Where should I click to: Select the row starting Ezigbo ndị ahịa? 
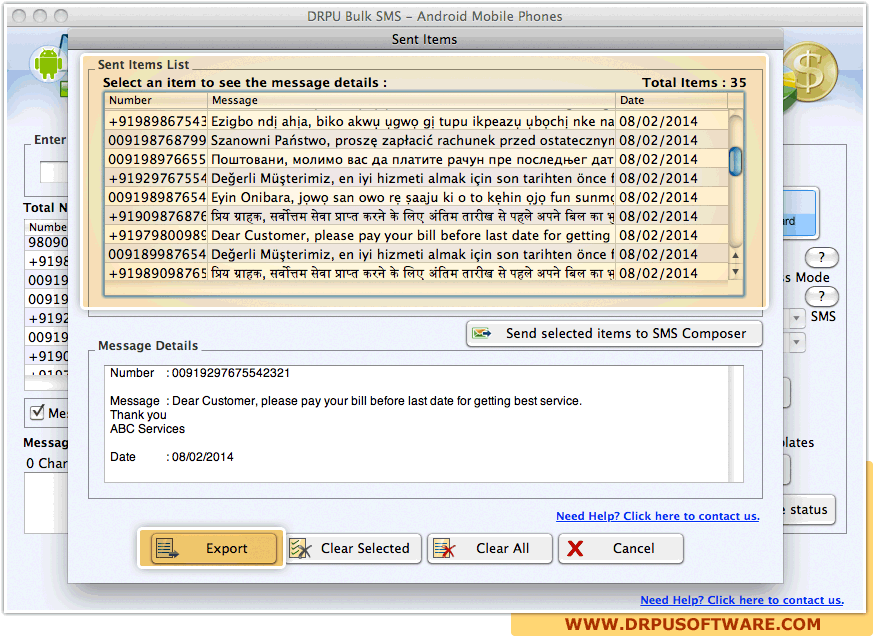point(416,121)
